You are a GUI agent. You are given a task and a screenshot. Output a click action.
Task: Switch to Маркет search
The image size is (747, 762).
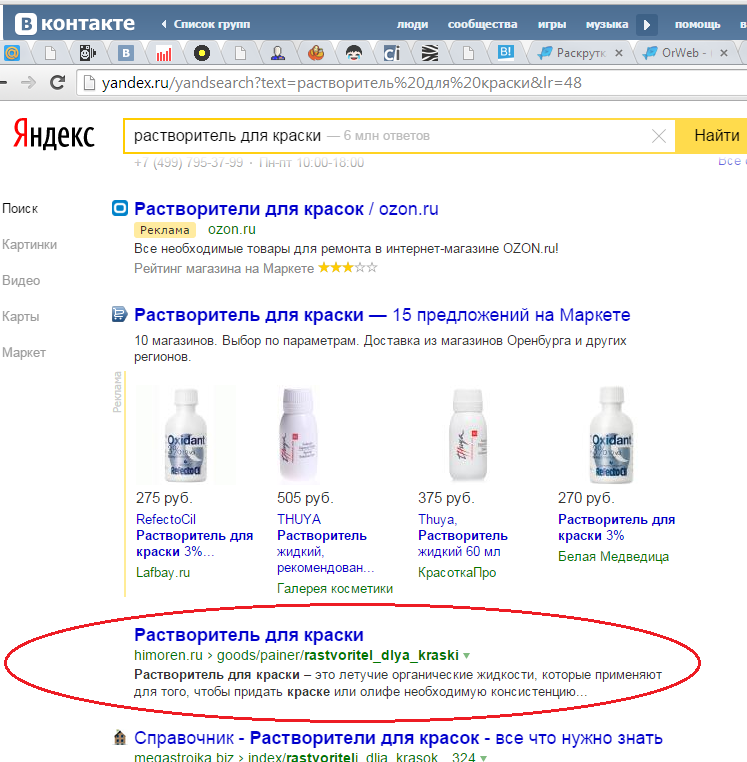[24, 352]
